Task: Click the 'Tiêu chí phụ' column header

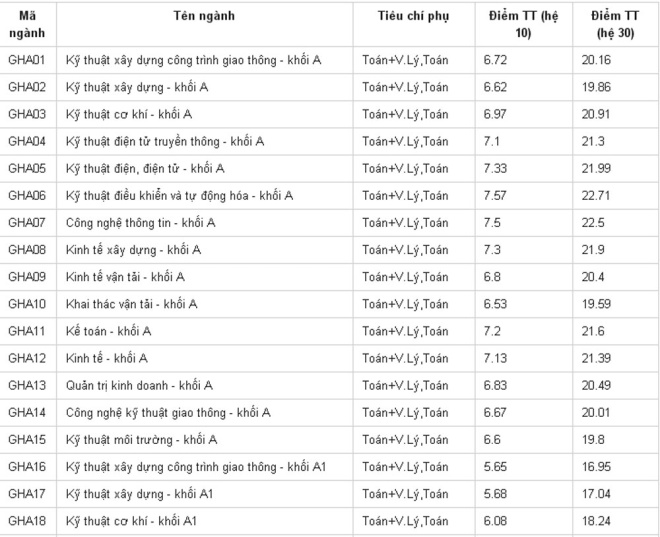Action: coord(413,16)
